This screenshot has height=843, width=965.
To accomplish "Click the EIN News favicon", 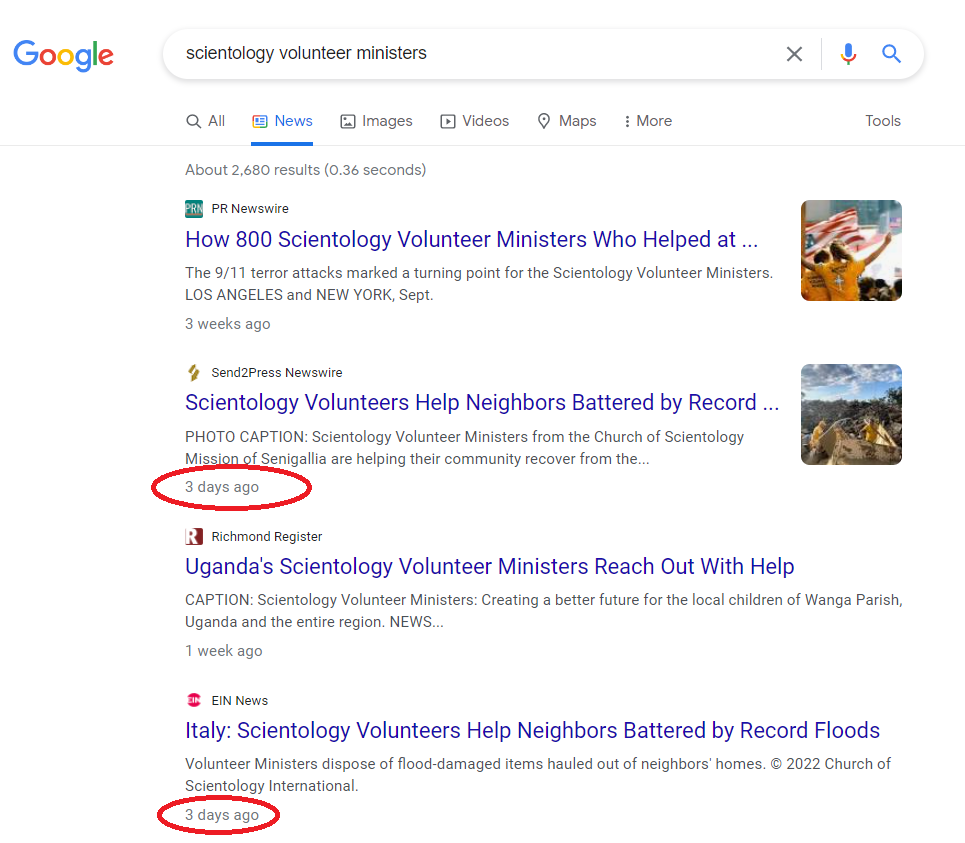I will [x=194, y=700].
